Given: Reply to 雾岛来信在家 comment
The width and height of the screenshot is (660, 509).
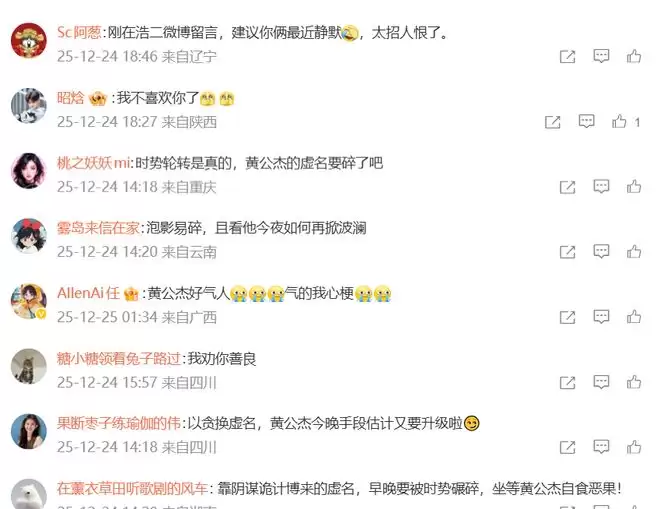Looking at the screenshot, I should coord(601,252).
